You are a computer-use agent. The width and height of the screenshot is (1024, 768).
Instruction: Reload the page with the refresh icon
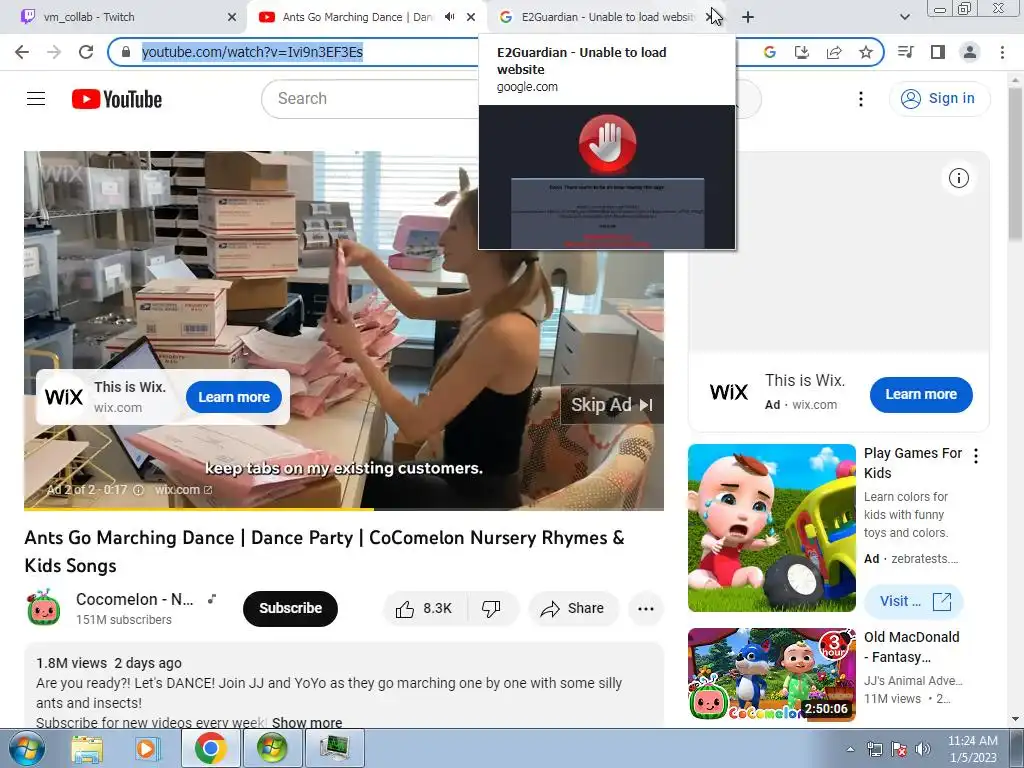click(x=86, y=52)
